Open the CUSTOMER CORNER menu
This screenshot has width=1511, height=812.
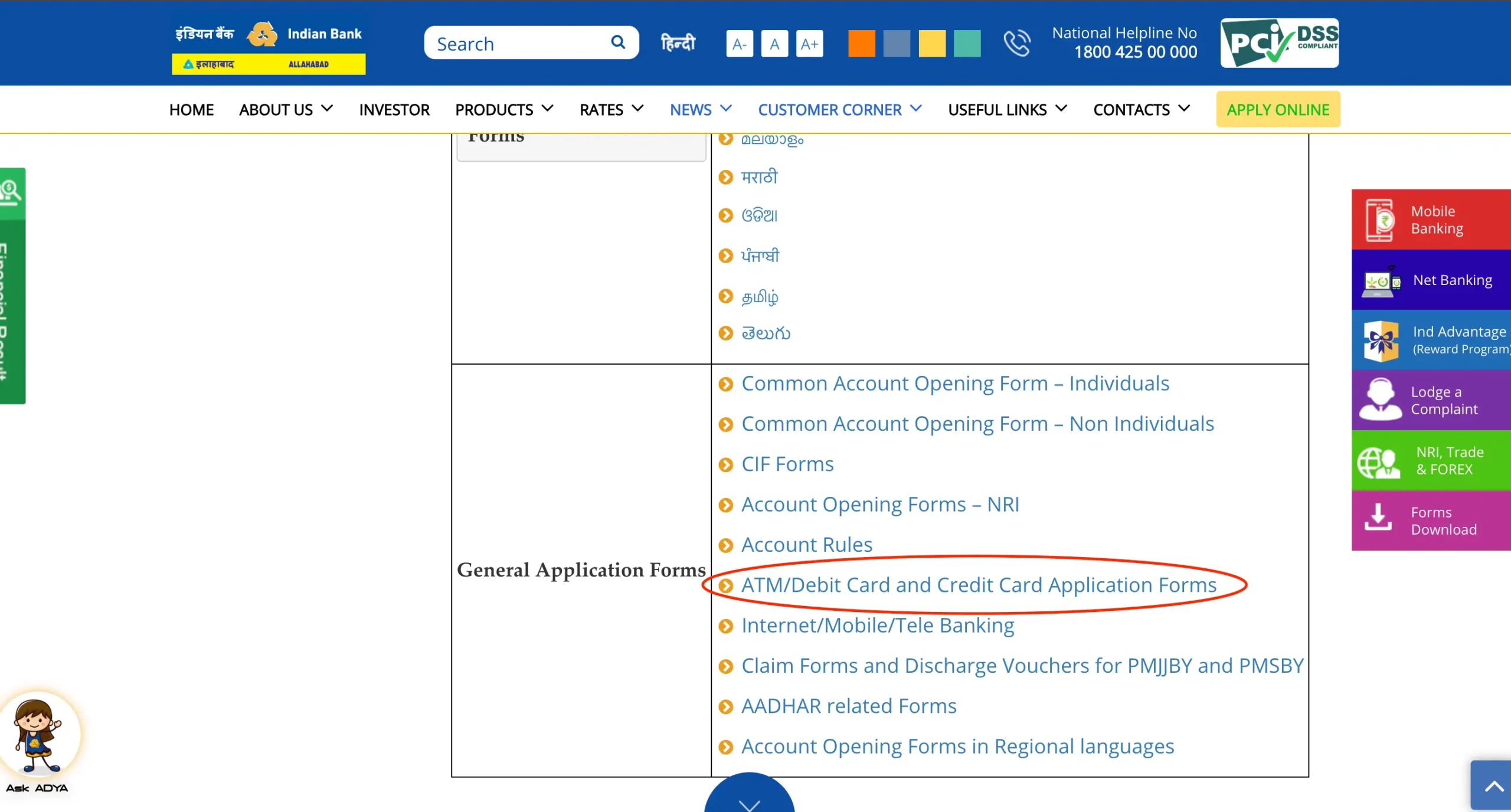pos(830,109)
